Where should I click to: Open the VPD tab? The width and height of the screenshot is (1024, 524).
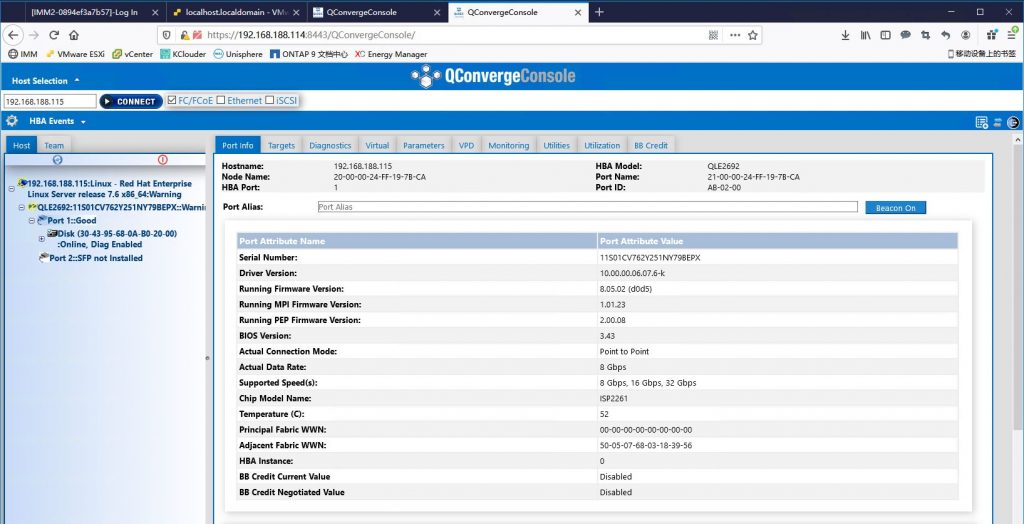pyautogui.click(x=466, y=145)
